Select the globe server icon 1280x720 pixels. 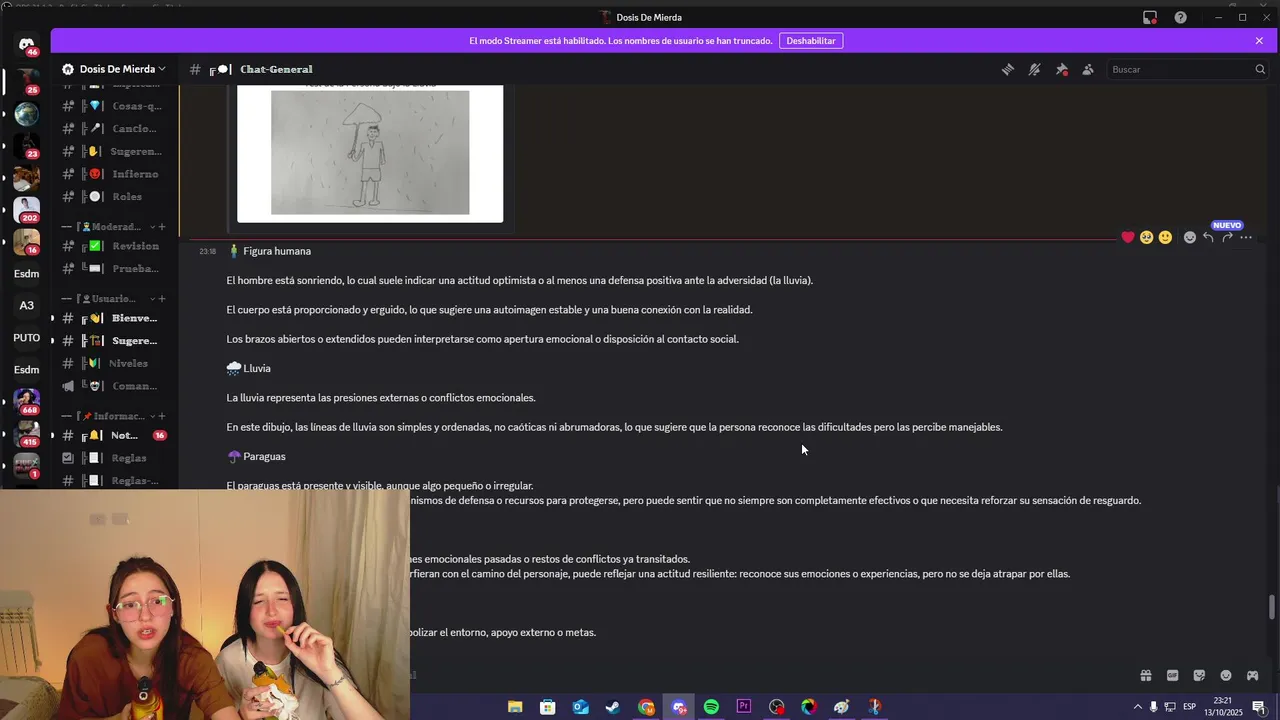[x=26, y=114]
